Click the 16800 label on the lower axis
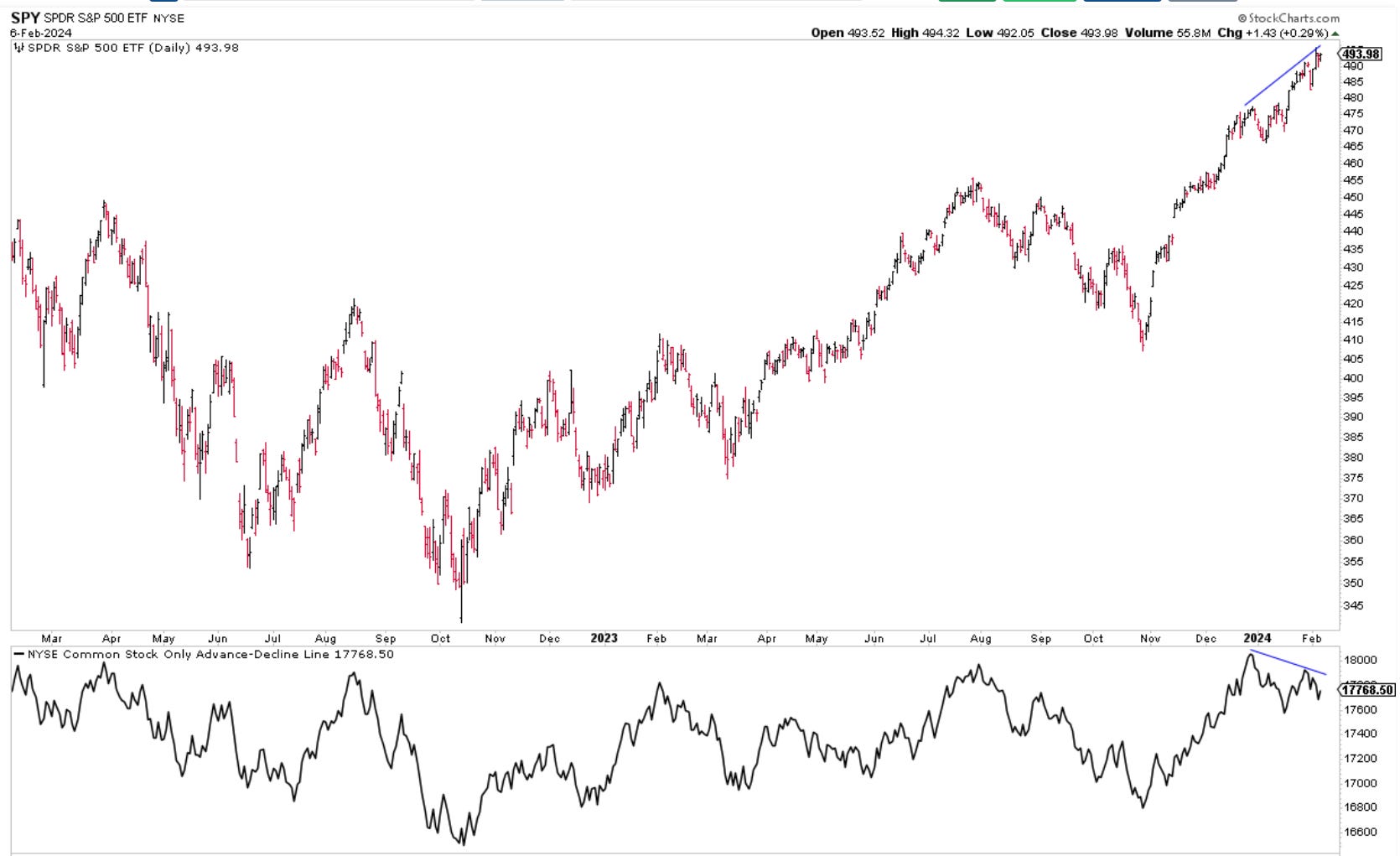Image resolution: width=1400 pixels, height=856 pixels. point(1361,807)
